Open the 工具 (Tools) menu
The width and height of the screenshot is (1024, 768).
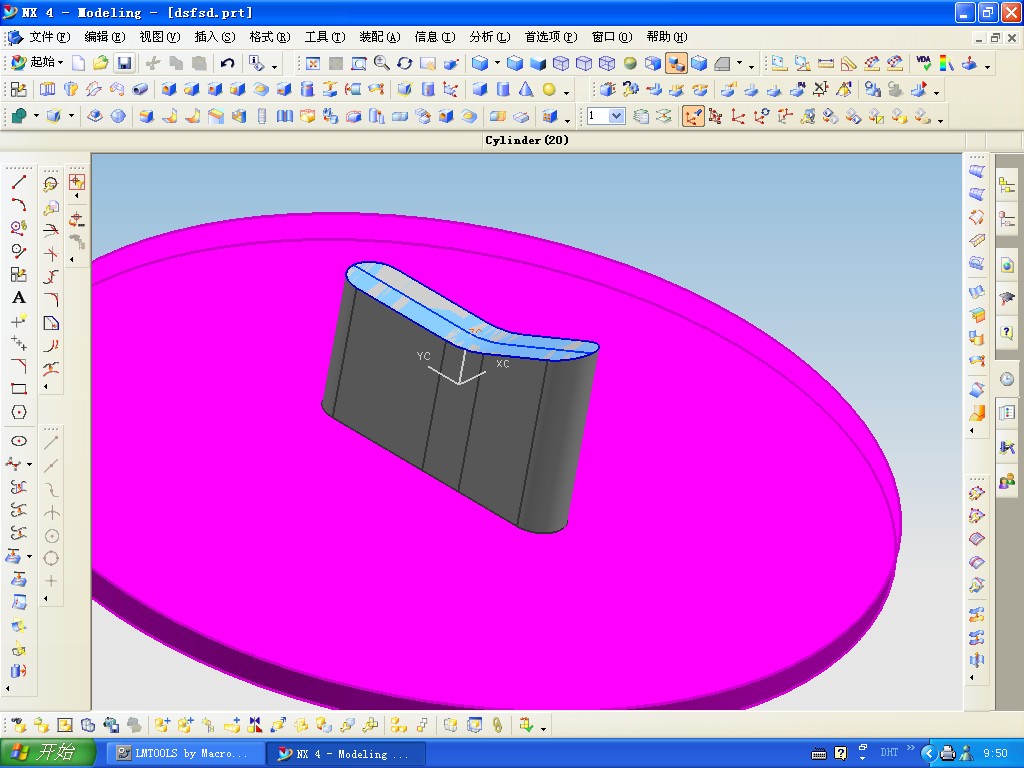[x=325, y=37]
